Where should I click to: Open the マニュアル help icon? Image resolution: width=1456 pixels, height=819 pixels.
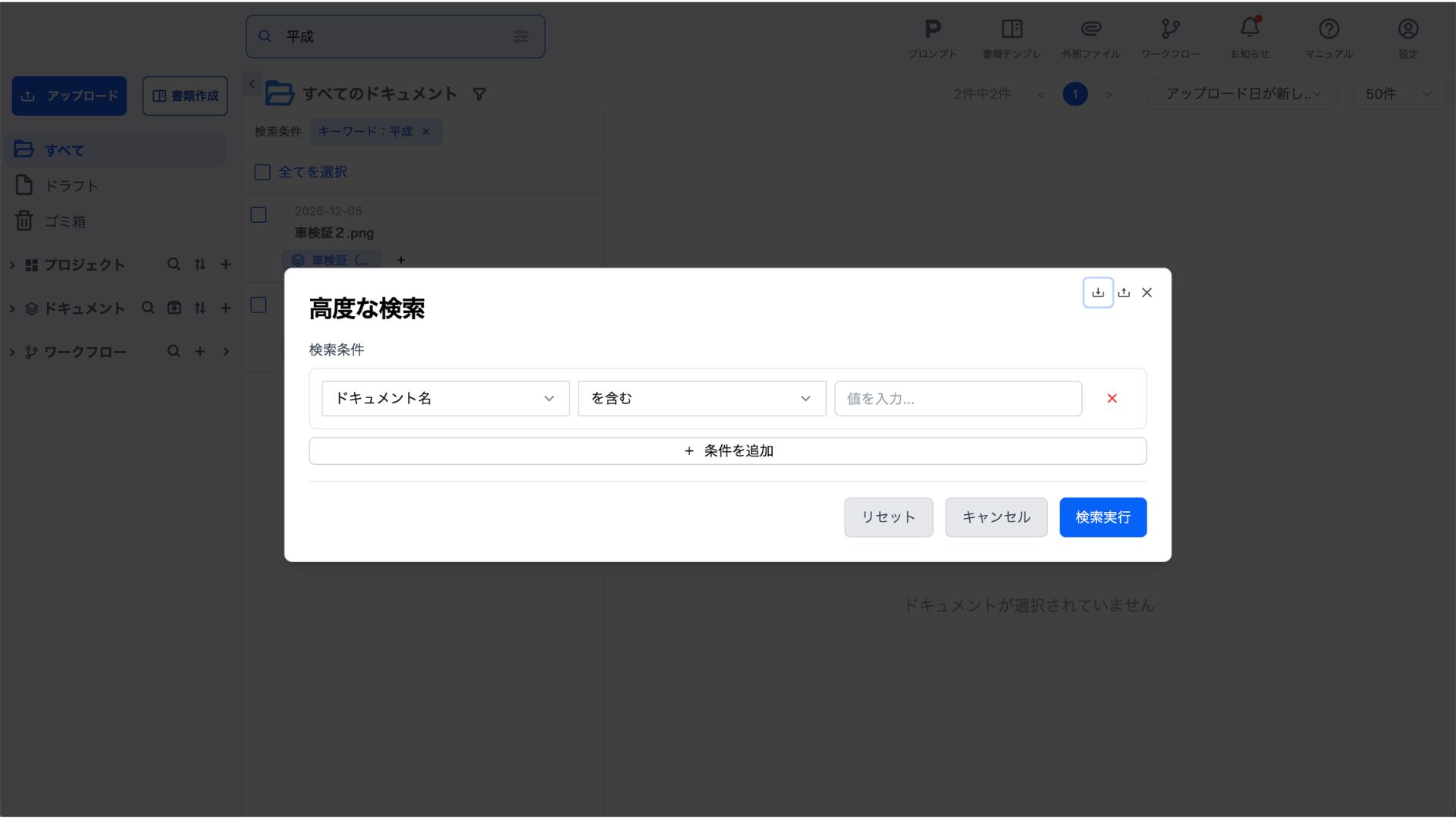[x=1329, y=30]
